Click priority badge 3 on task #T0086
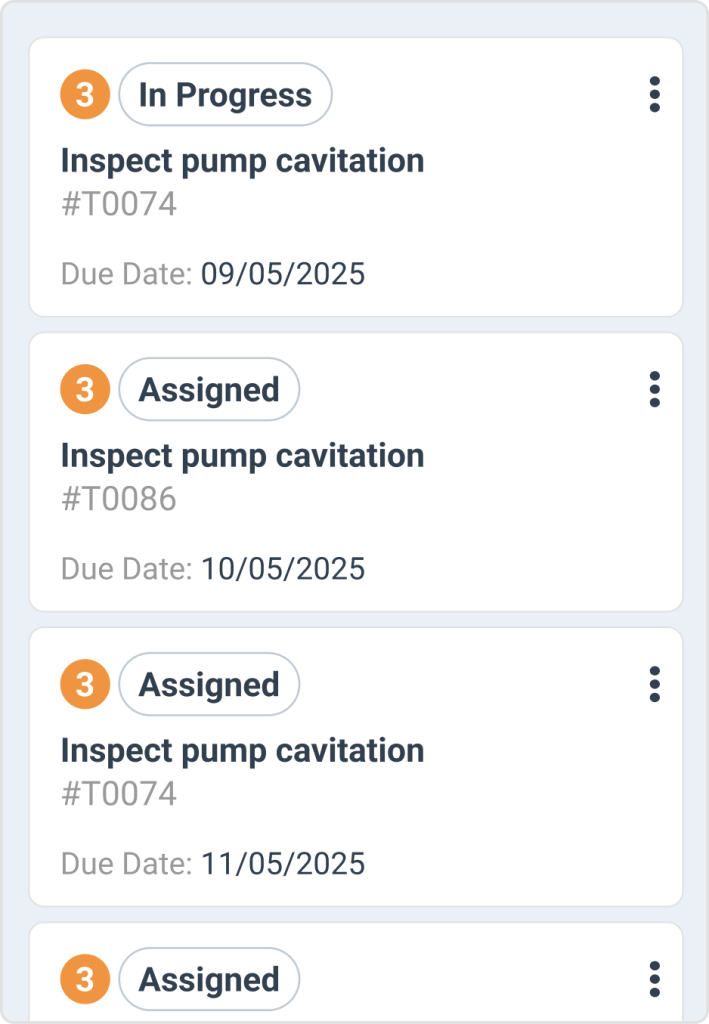 (84, 389)
